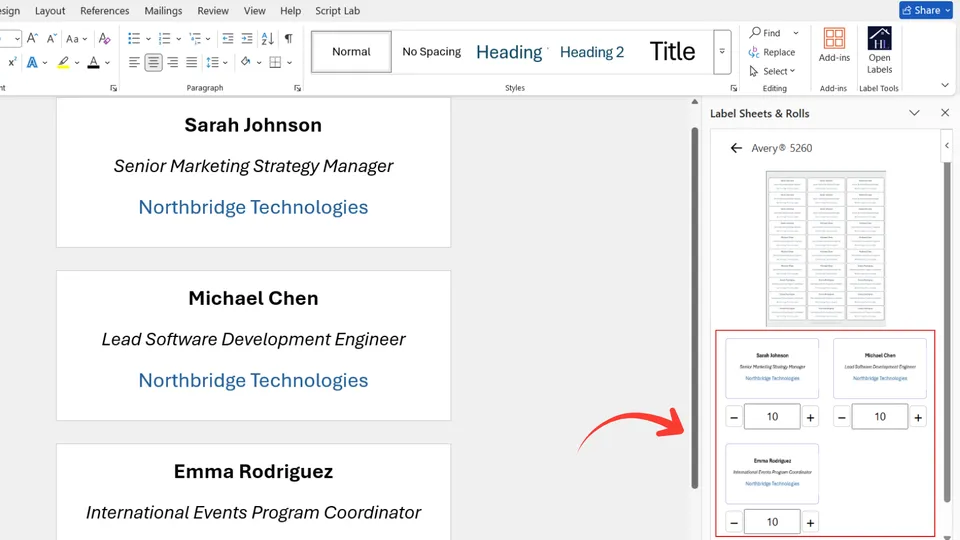Viewport: 960px width, 540px height.
Task: Click the Increase Indent icon
Action: (247, 38)
